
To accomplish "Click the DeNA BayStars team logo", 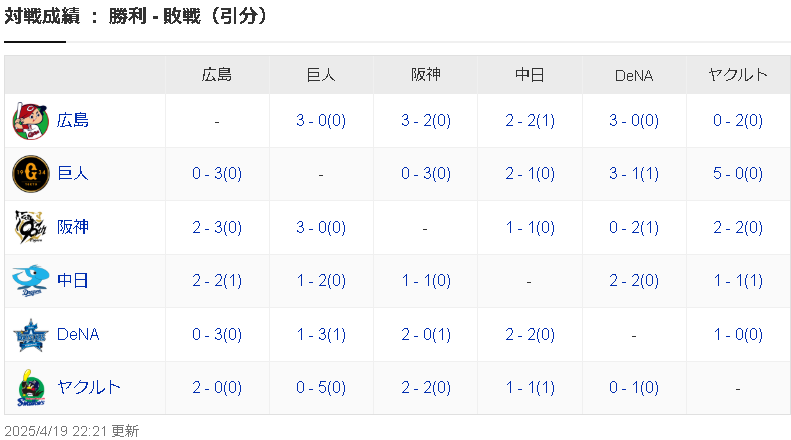I will pos(31,335).
